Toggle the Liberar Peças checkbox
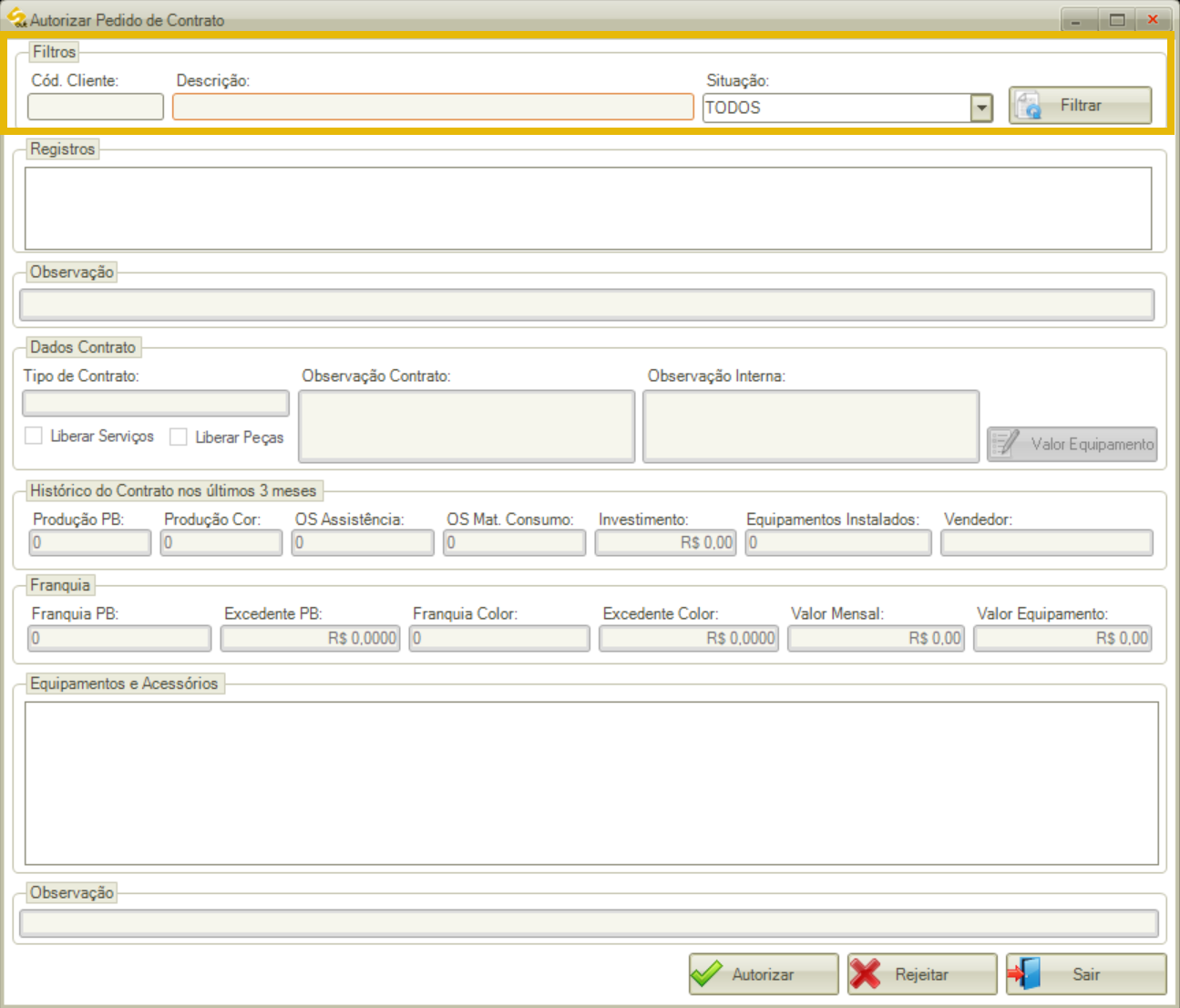1180x1008 pixels. pos(179,437)
